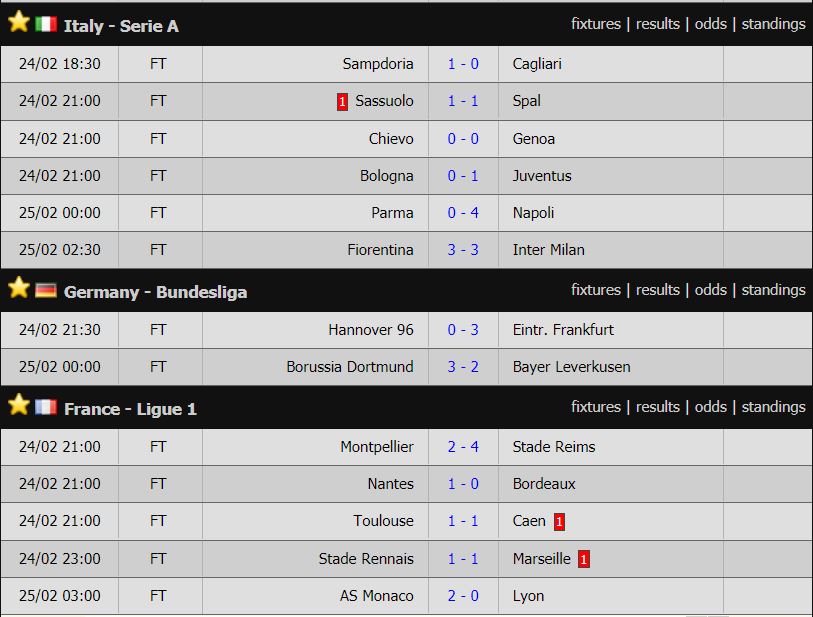Image resolution: width=813 pixels, height=617 pixels.
Task: Click Caen's red card icon
Action: (559, 522)
